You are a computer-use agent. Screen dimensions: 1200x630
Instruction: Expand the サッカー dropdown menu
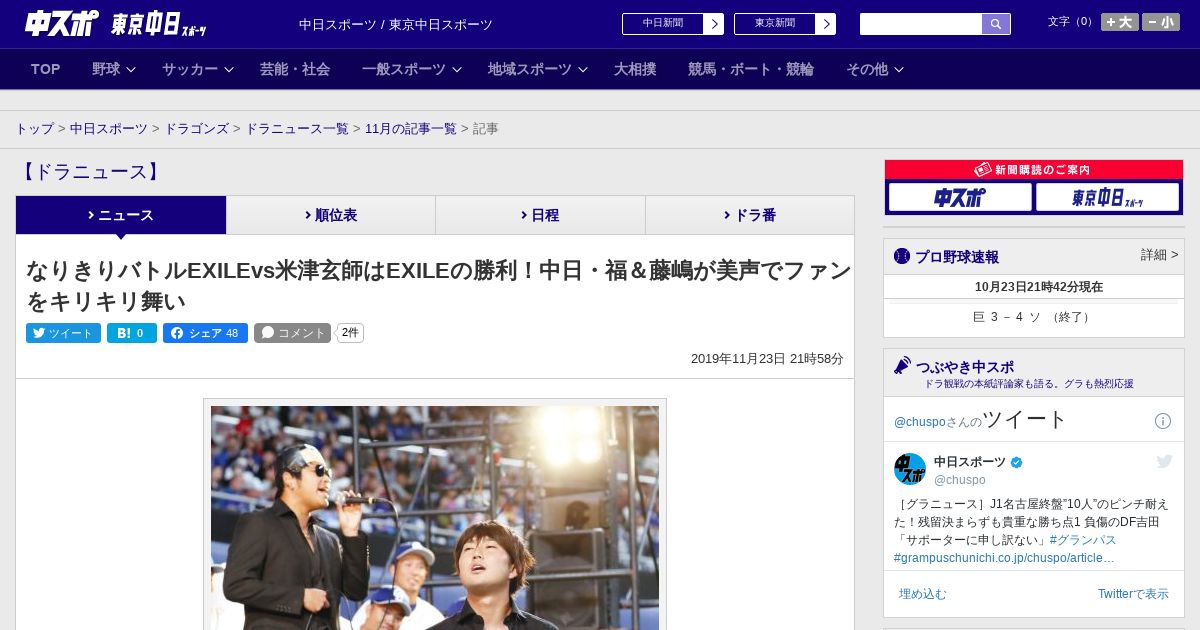click(198, 69)
